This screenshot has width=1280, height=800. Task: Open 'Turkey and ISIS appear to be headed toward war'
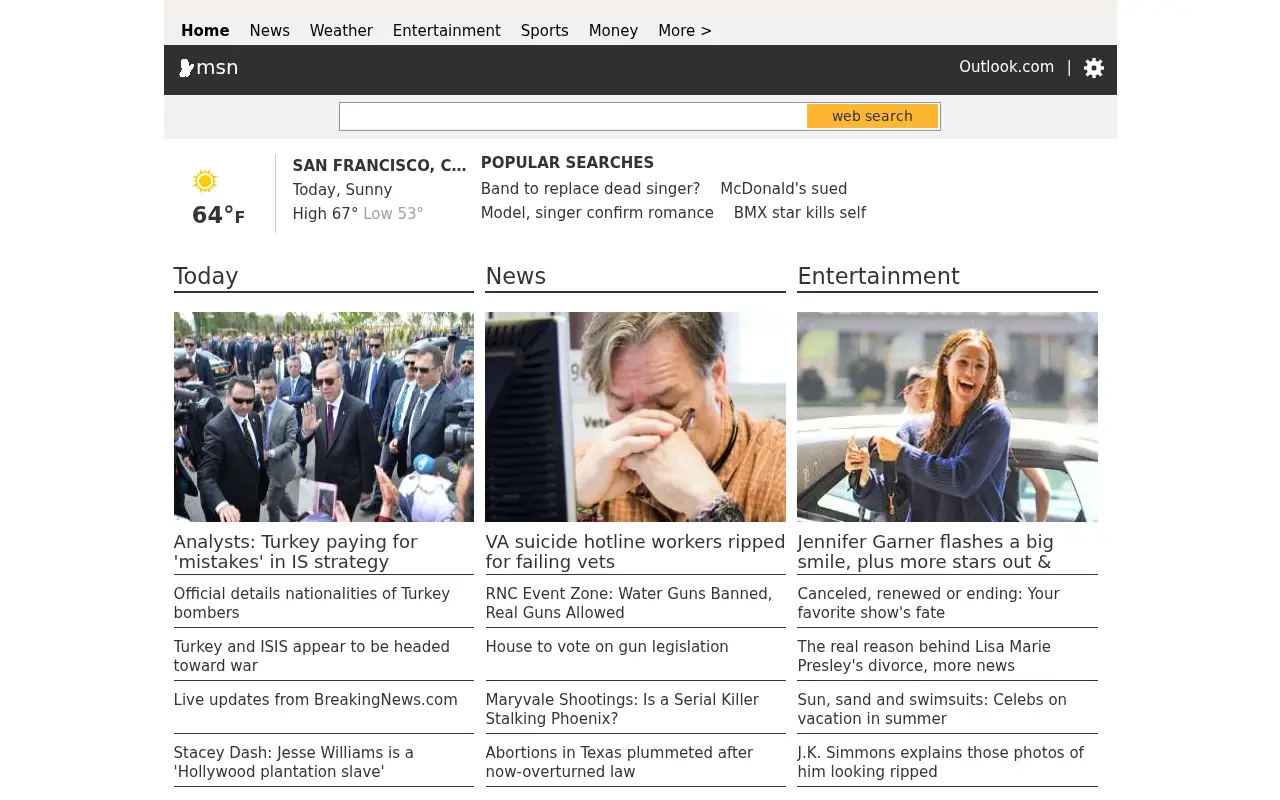[312, 656]
